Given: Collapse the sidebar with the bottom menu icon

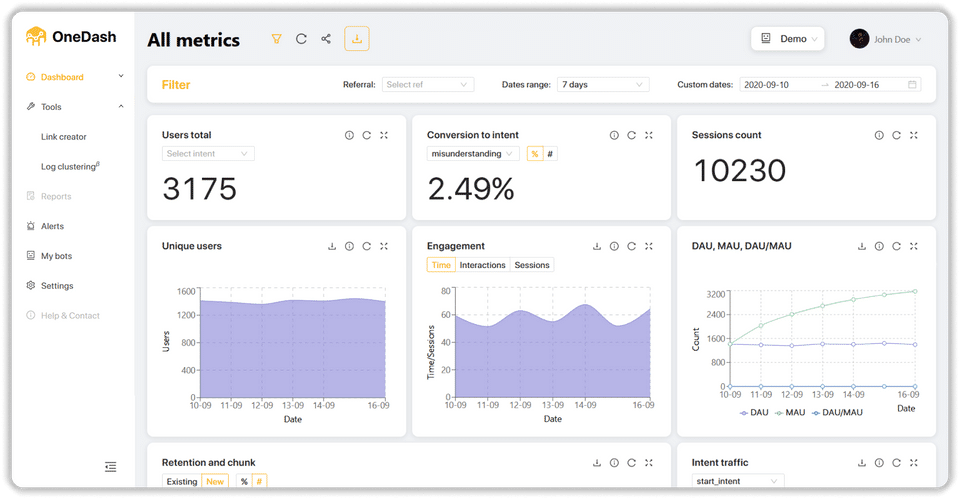Looking at the screenshot, I should (x=110, y=467).
